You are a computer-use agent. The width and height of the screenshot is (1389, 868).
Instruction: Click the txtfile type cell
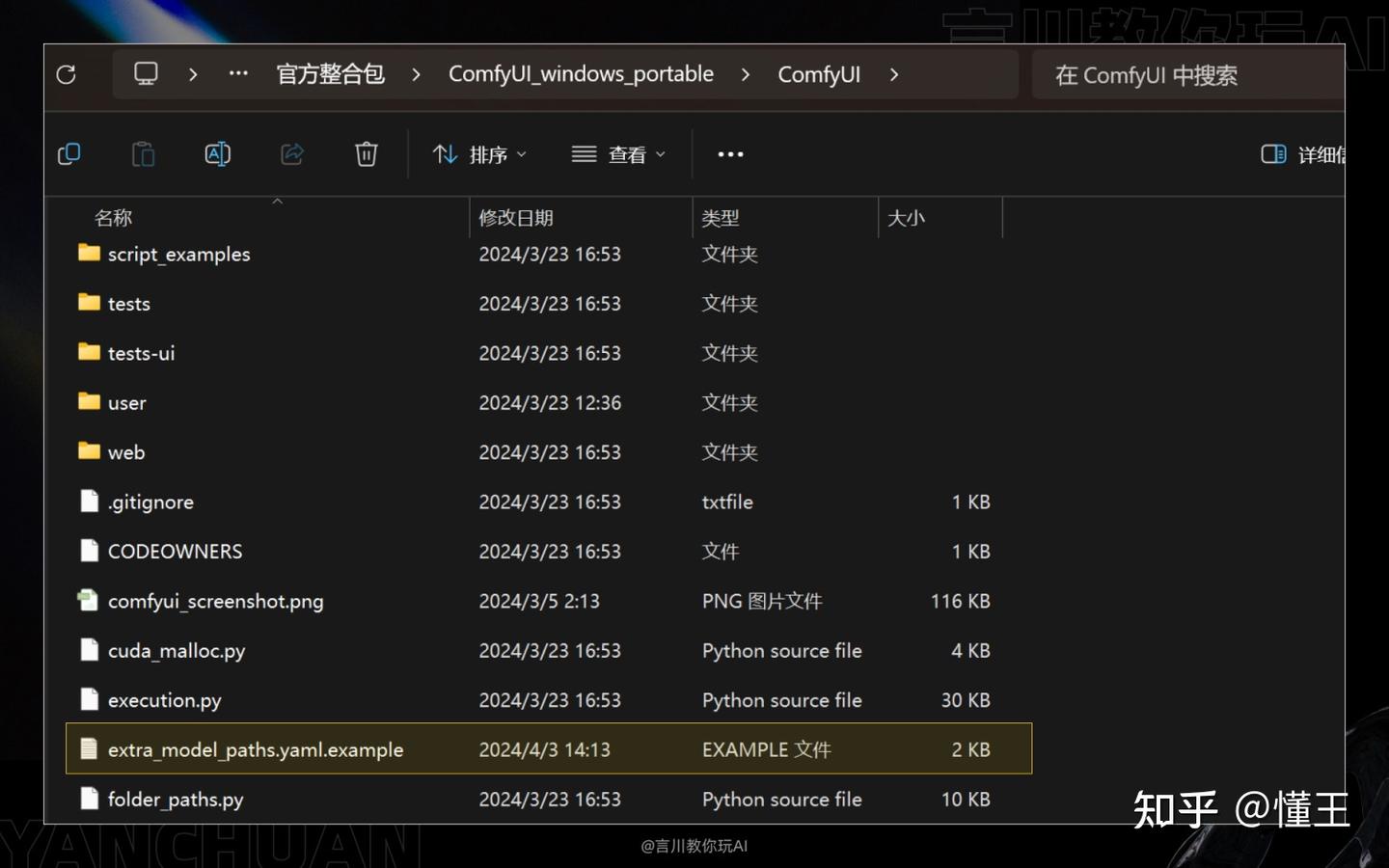tap(727, 502)
